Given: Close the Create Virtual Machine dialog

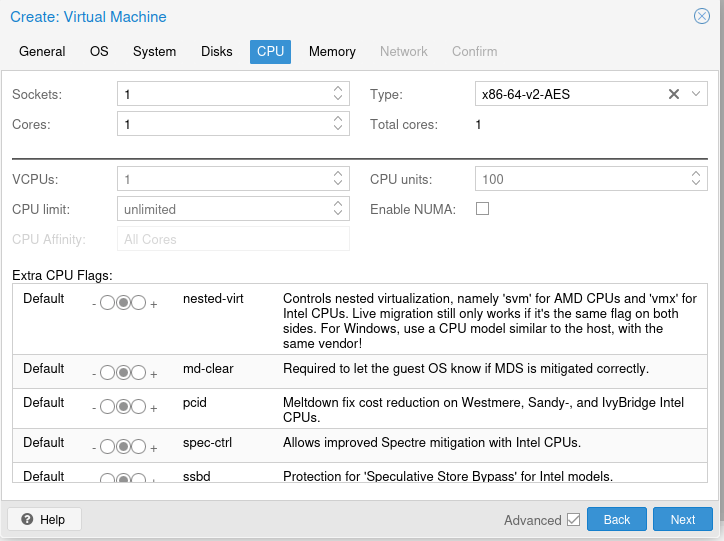Looking at the screenshot, I should tap(702, 16).
